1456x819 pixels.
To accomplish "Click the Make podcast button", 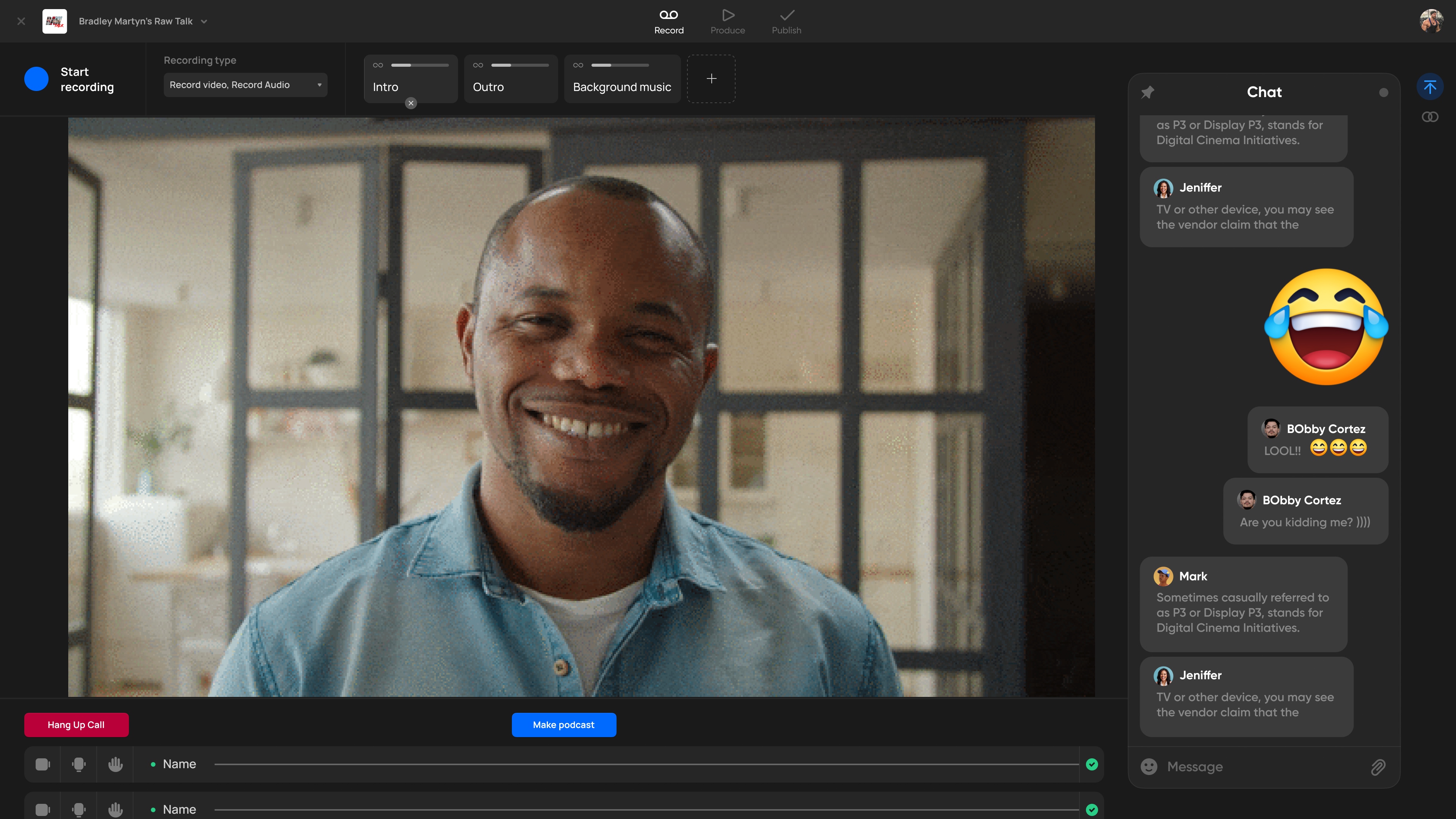I will 563,725.
